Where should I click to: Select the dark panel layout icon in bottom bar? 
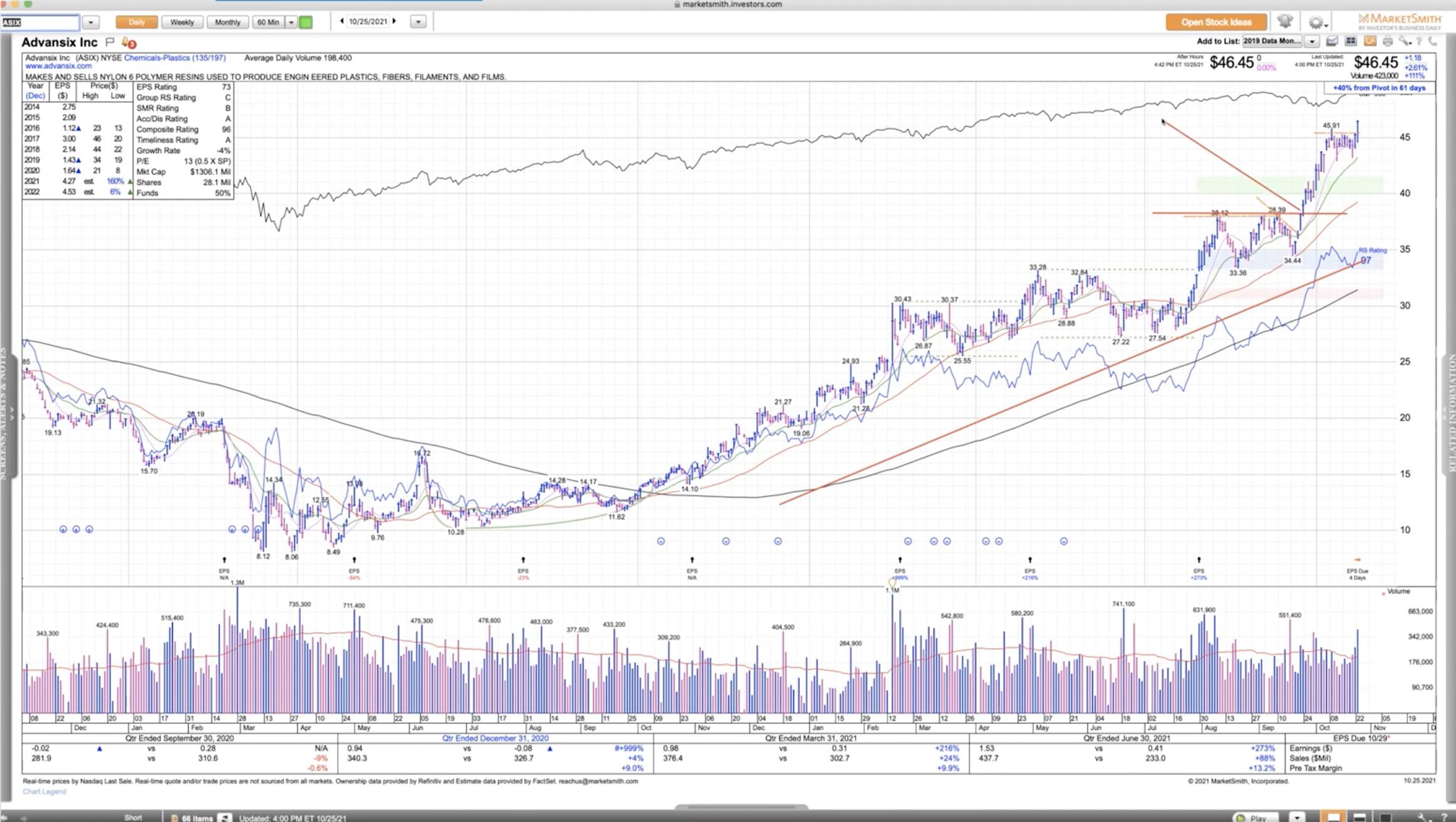click(1385, 818)
